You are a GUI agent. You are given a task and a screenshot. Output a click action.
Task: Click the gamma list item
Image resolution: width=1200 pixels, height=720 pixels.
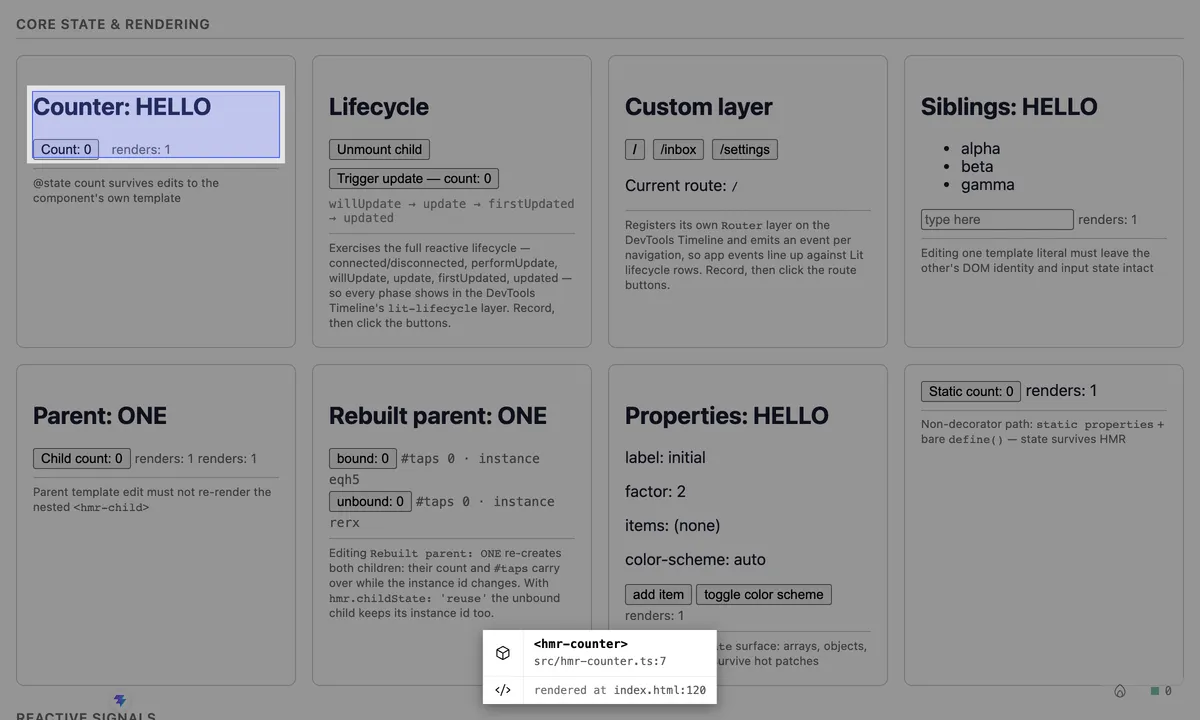tap(988, 184)
